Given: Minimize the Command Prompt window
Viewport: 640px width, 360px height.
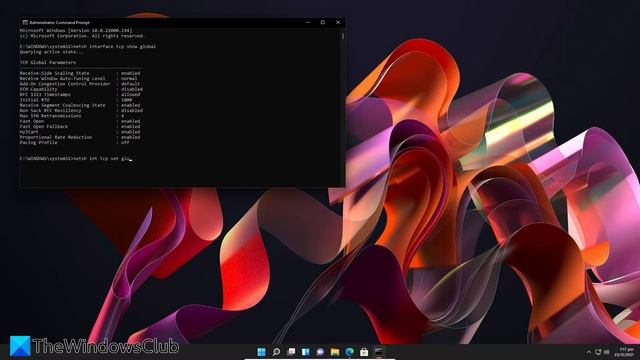Looking at the screenshot, I should pos(308,22).
